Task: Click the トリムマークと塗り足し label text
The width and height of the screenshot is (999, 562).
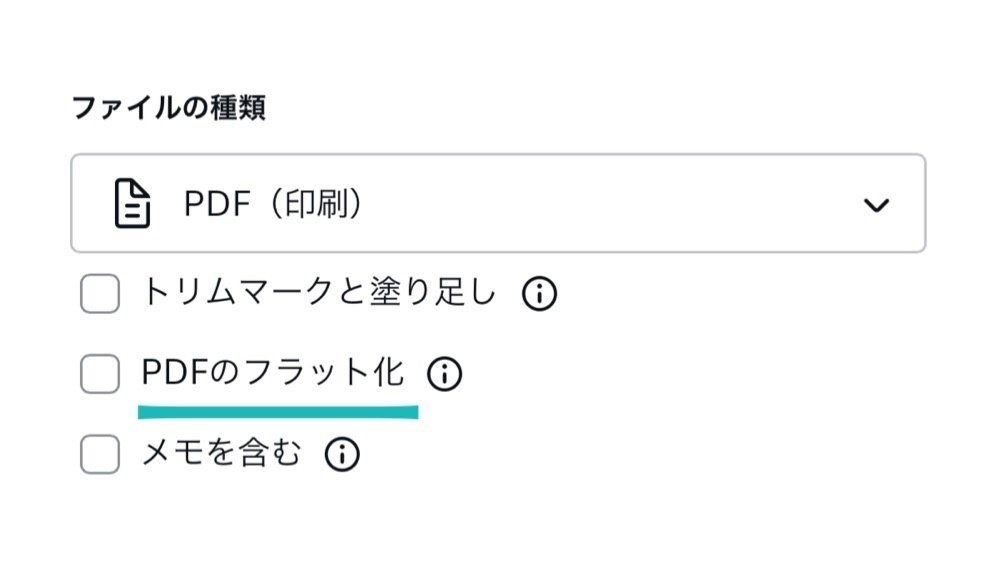Action: [x=318, y=293]
